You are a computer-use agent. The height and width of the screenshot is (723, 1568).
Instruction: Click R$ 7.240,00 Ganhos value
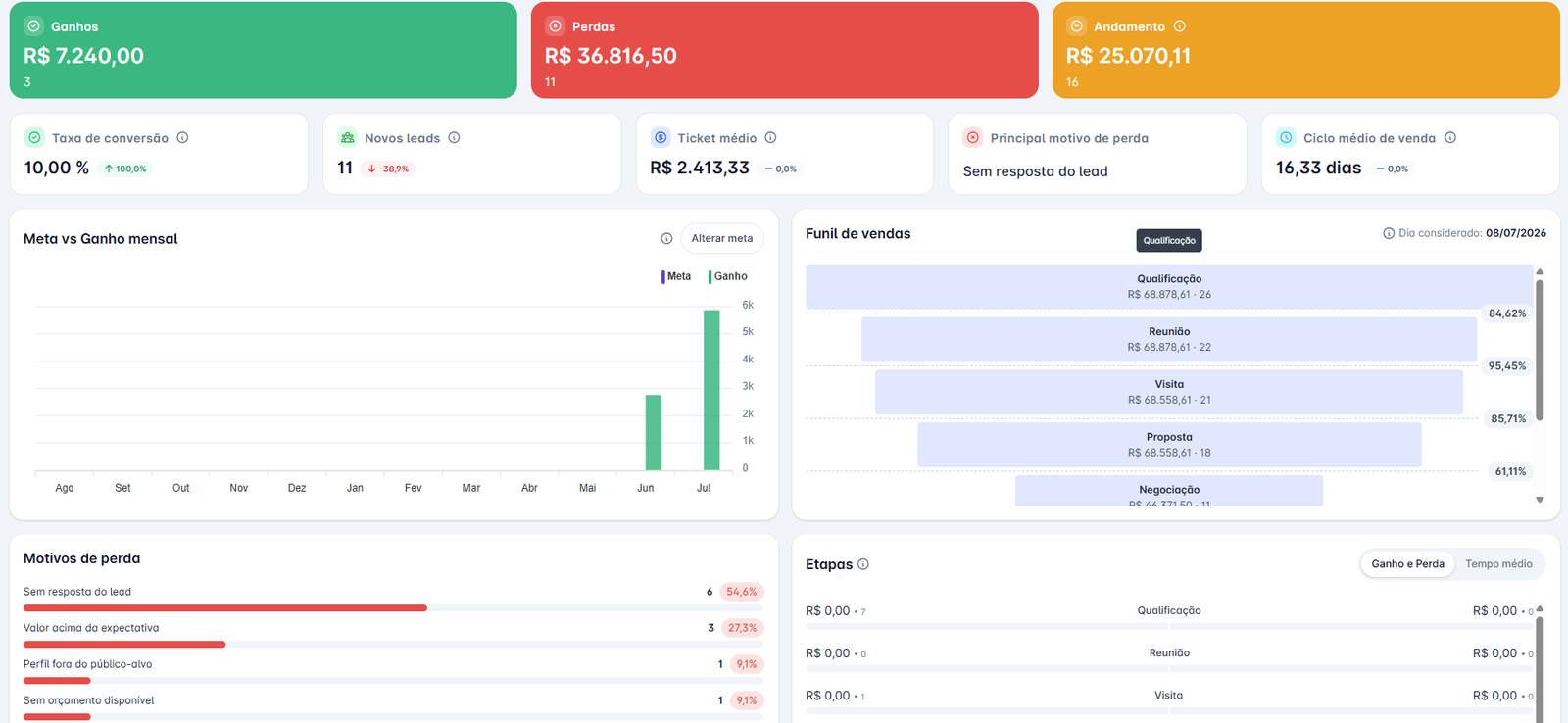(x=83, y=56)
